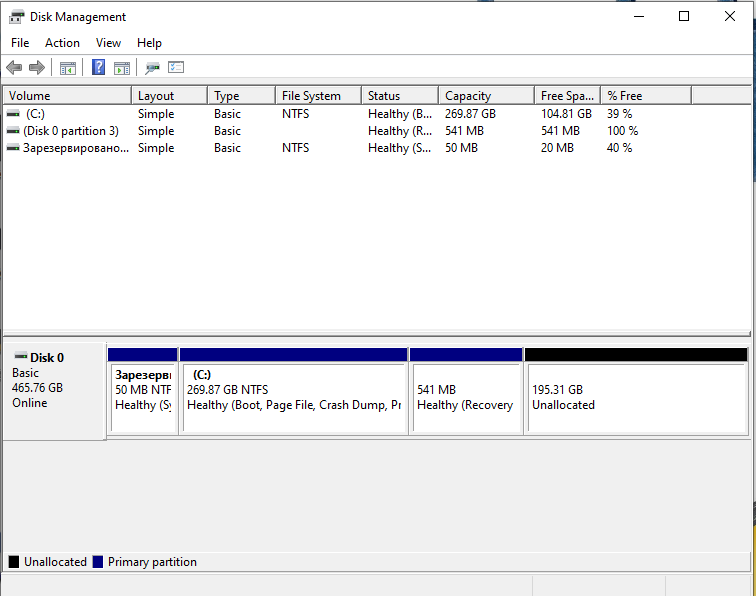Screen dimensions: 756x596
Task: Sort by the Capacity column header
Action: tap(486, 95)
